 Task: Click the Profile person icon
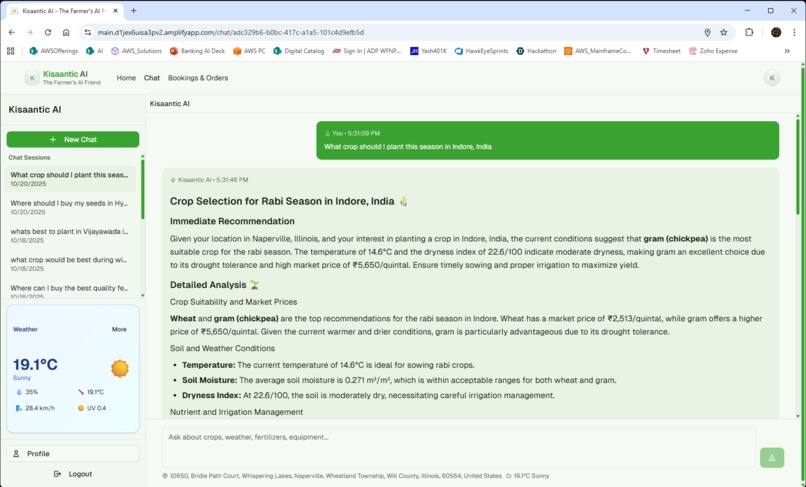[x=16, y=454]
